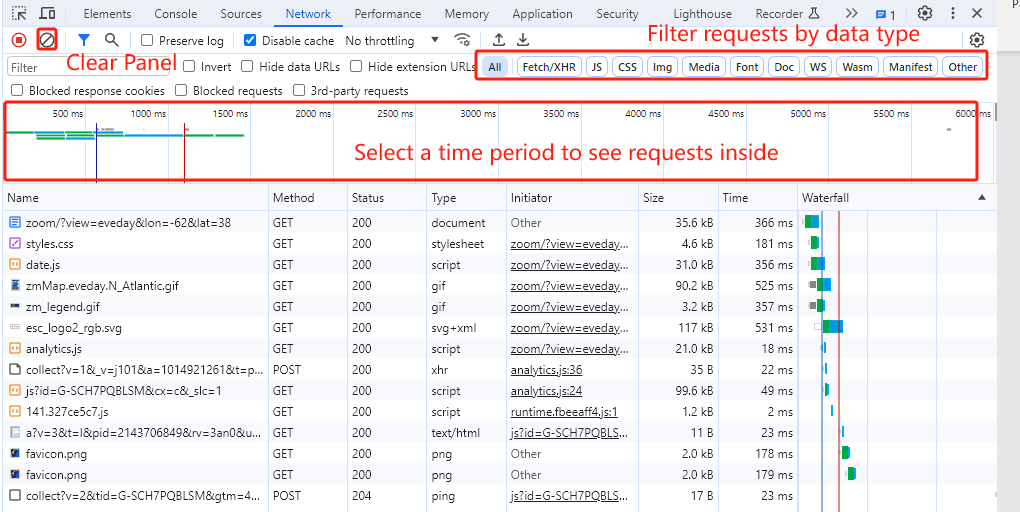Clear the network log

point(47,40)
